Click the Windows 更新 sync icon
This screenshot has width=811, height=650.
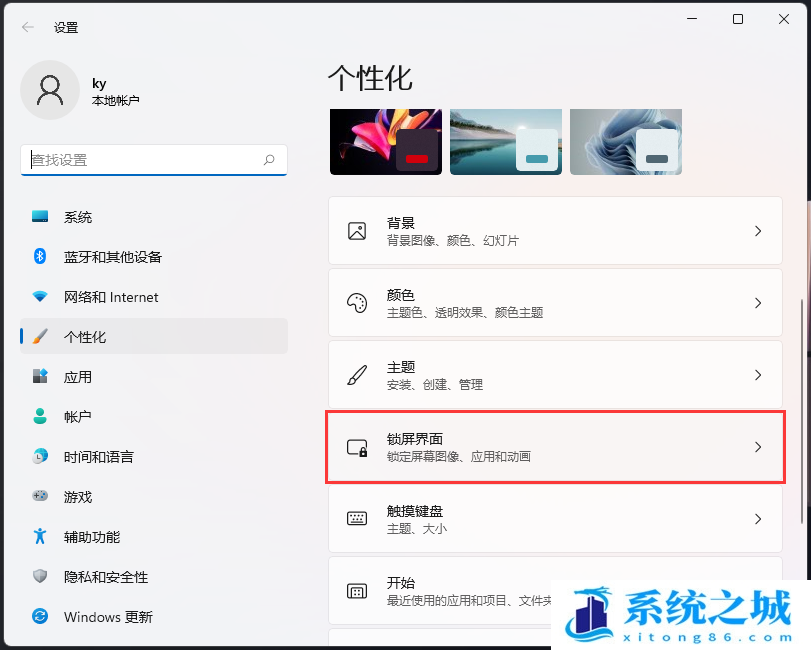pos(40,616)
